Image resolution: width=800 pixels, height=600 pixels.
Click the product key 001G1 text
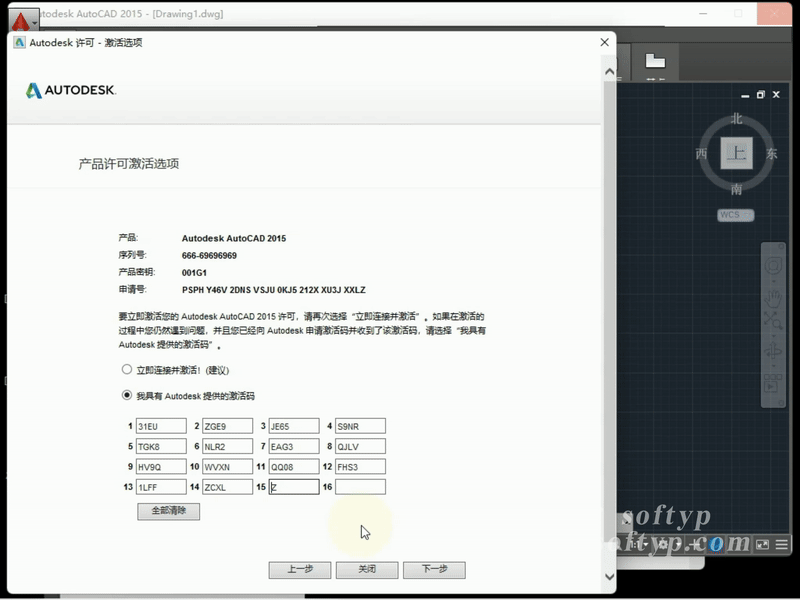(x=194, y=273)
